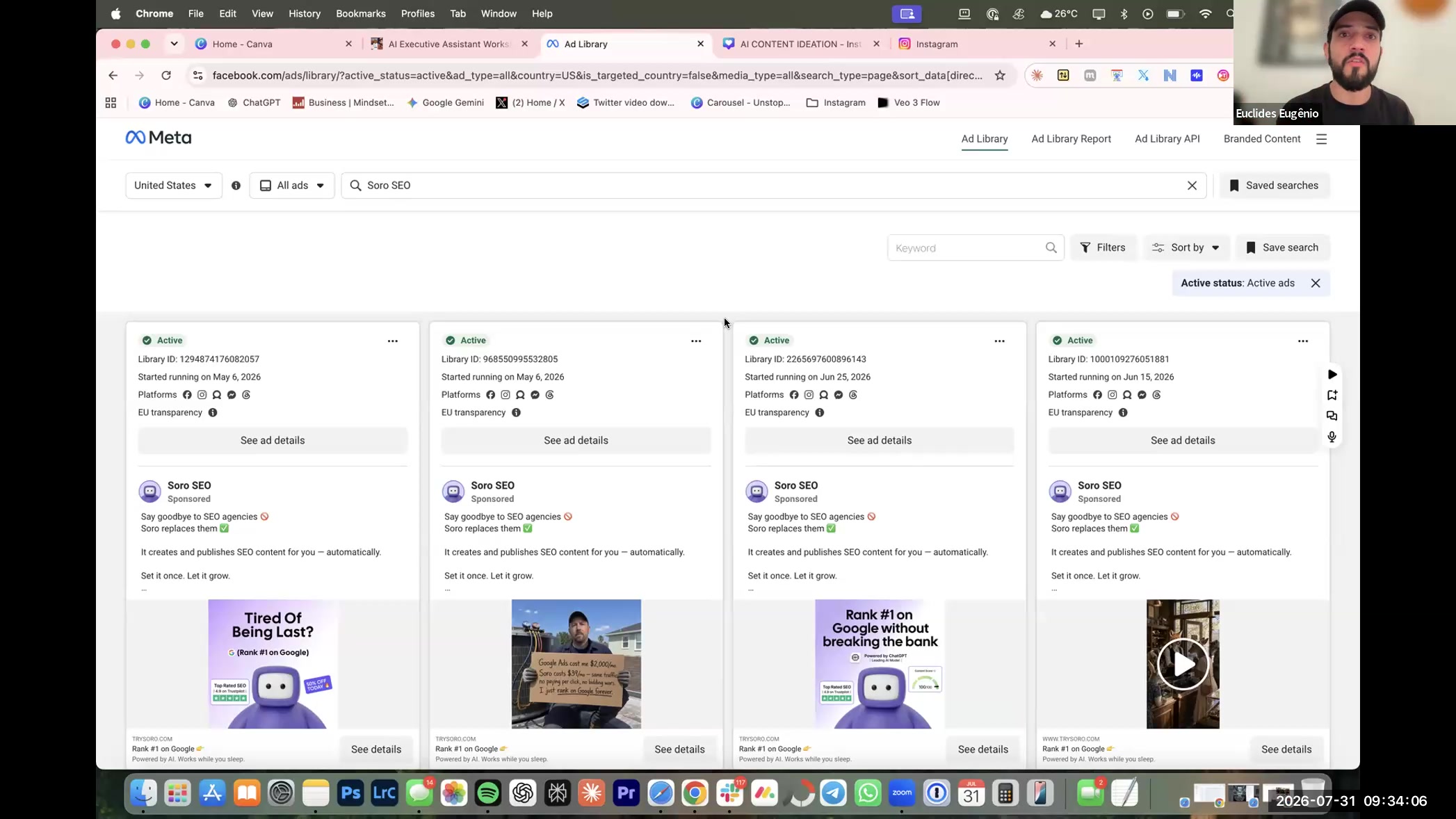Viewport: 1456px width, 819px height.
Task: Open the country info icon next to United States
Action: pyautogui.click(x=236, y=186)
